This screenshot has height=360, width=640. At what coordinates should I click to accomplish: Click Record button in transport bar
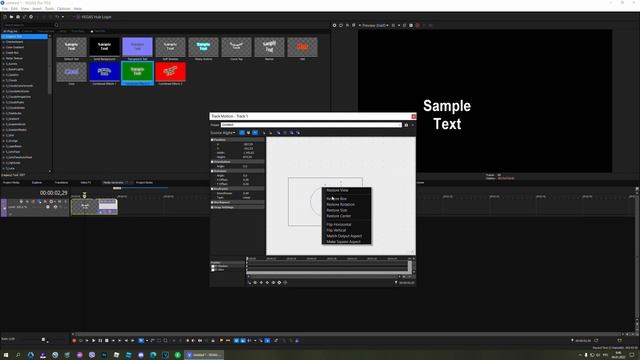click(x=74, y=340)
